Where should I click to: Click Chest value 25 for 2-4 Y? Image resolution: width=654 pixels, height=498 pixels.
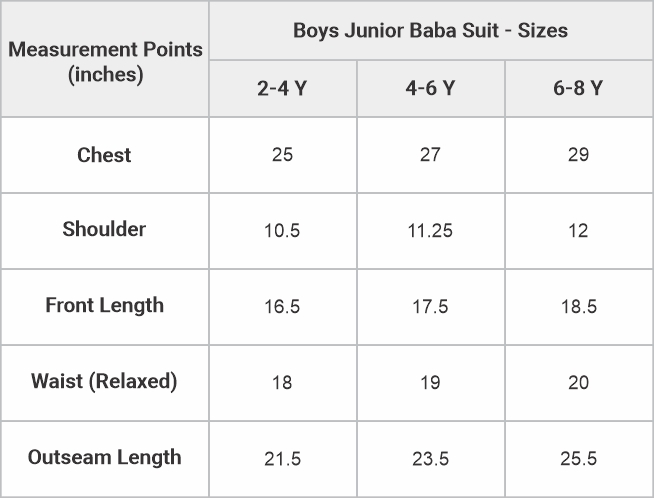(x=282, y=155)
